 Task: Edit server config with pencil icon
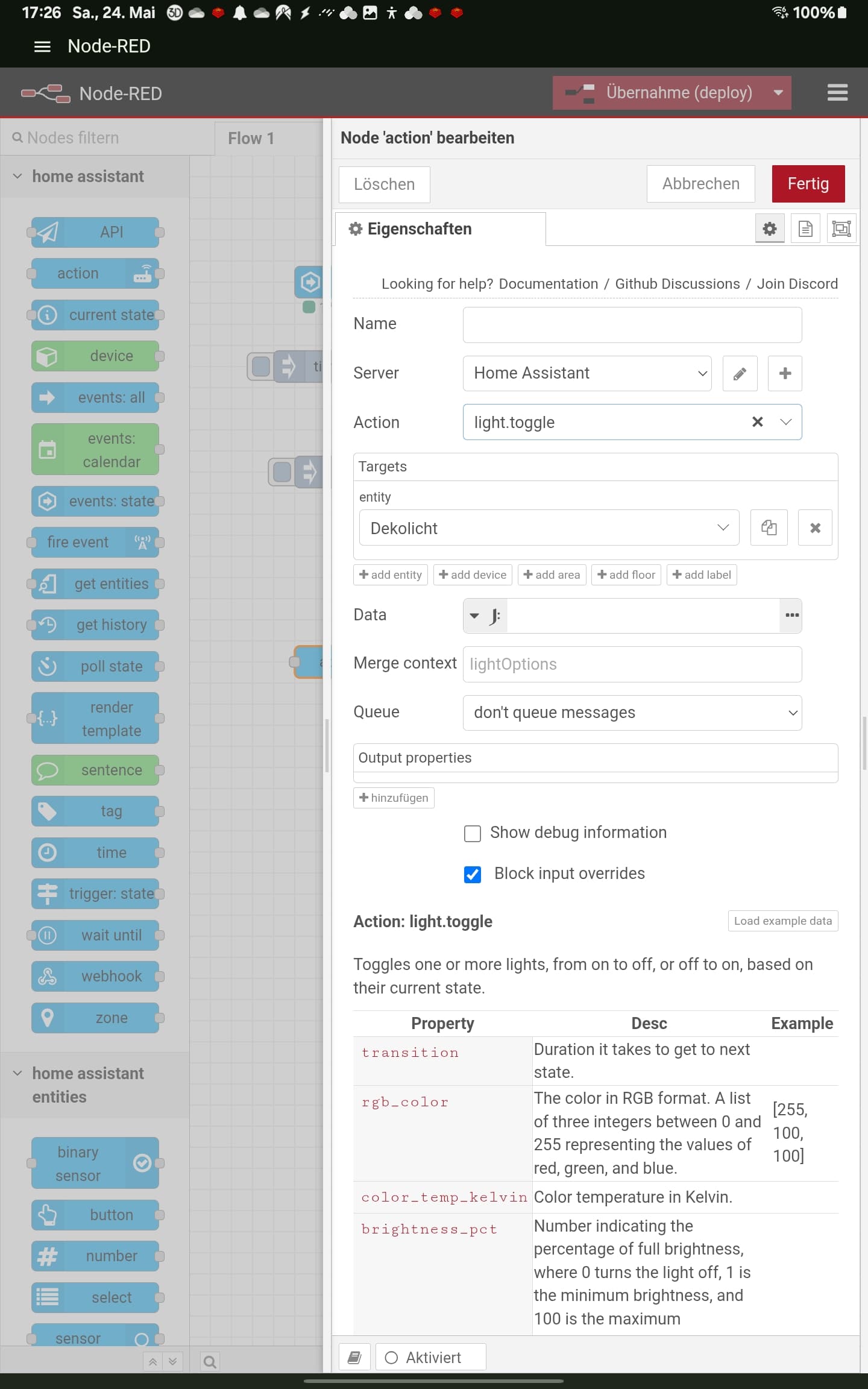tap(740, 374)
